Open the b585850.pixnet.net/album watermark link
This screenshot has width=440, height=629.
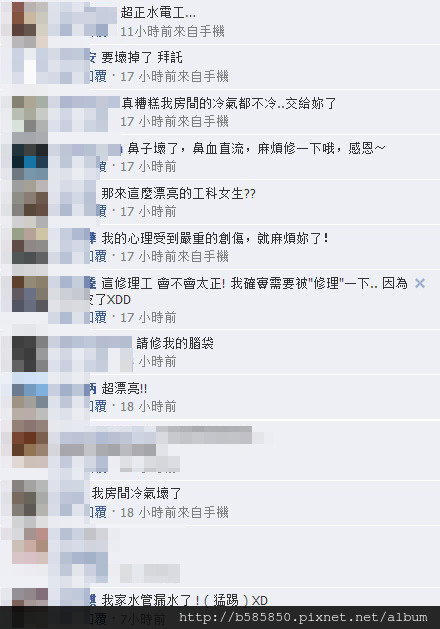point(303,617)
